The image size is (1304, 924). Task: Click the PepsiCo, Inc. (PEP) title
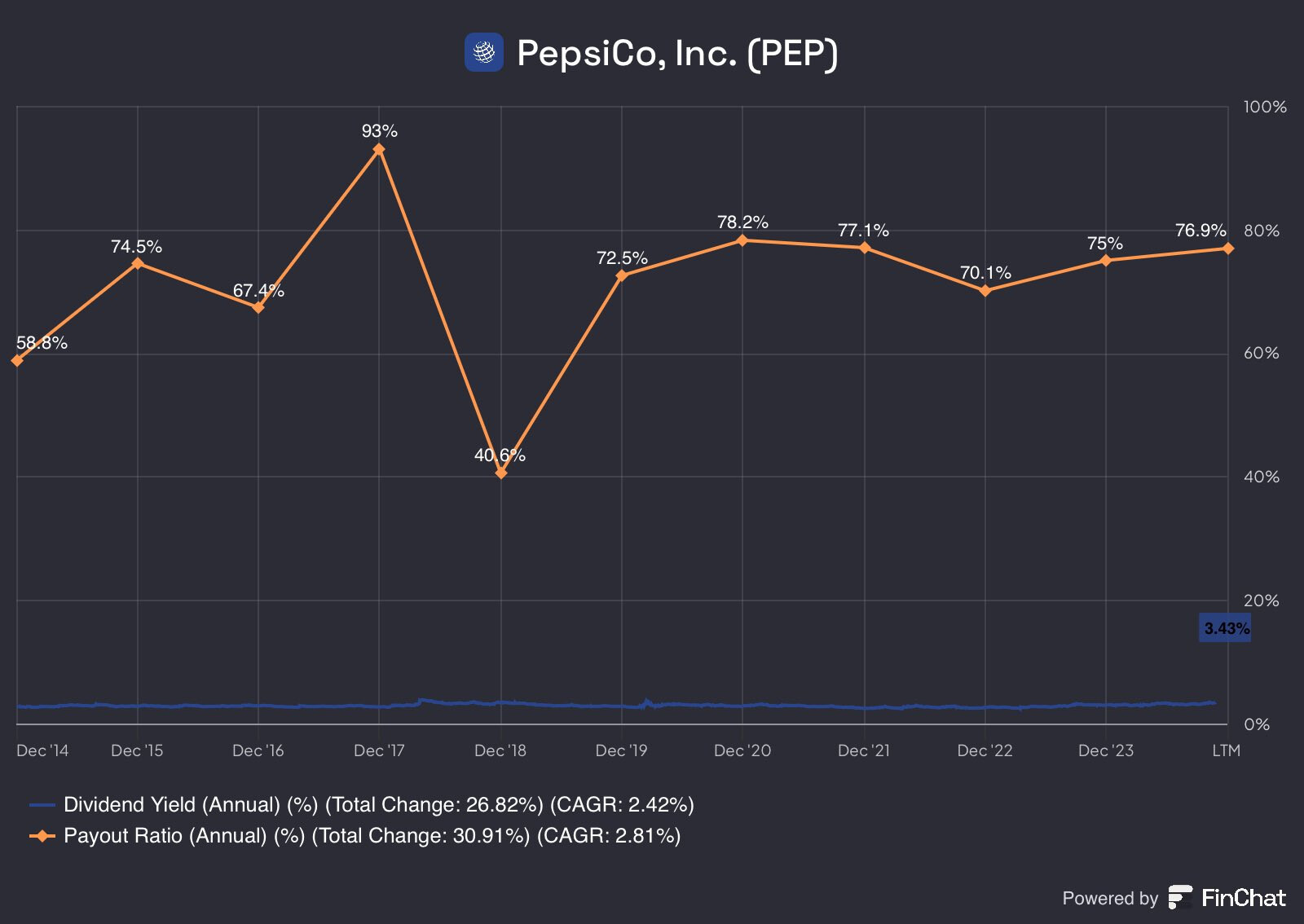coord(677,54)
